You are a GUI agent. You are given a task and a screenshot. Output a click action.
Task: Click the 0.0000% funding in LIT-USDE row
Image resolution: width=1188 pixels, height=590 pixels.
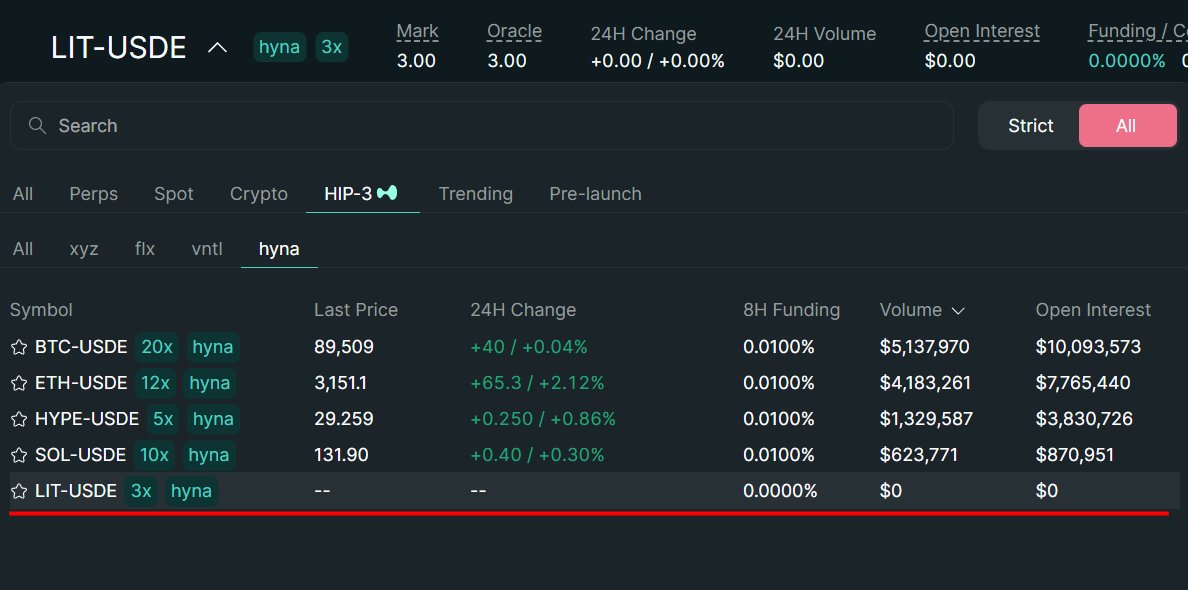780,492
